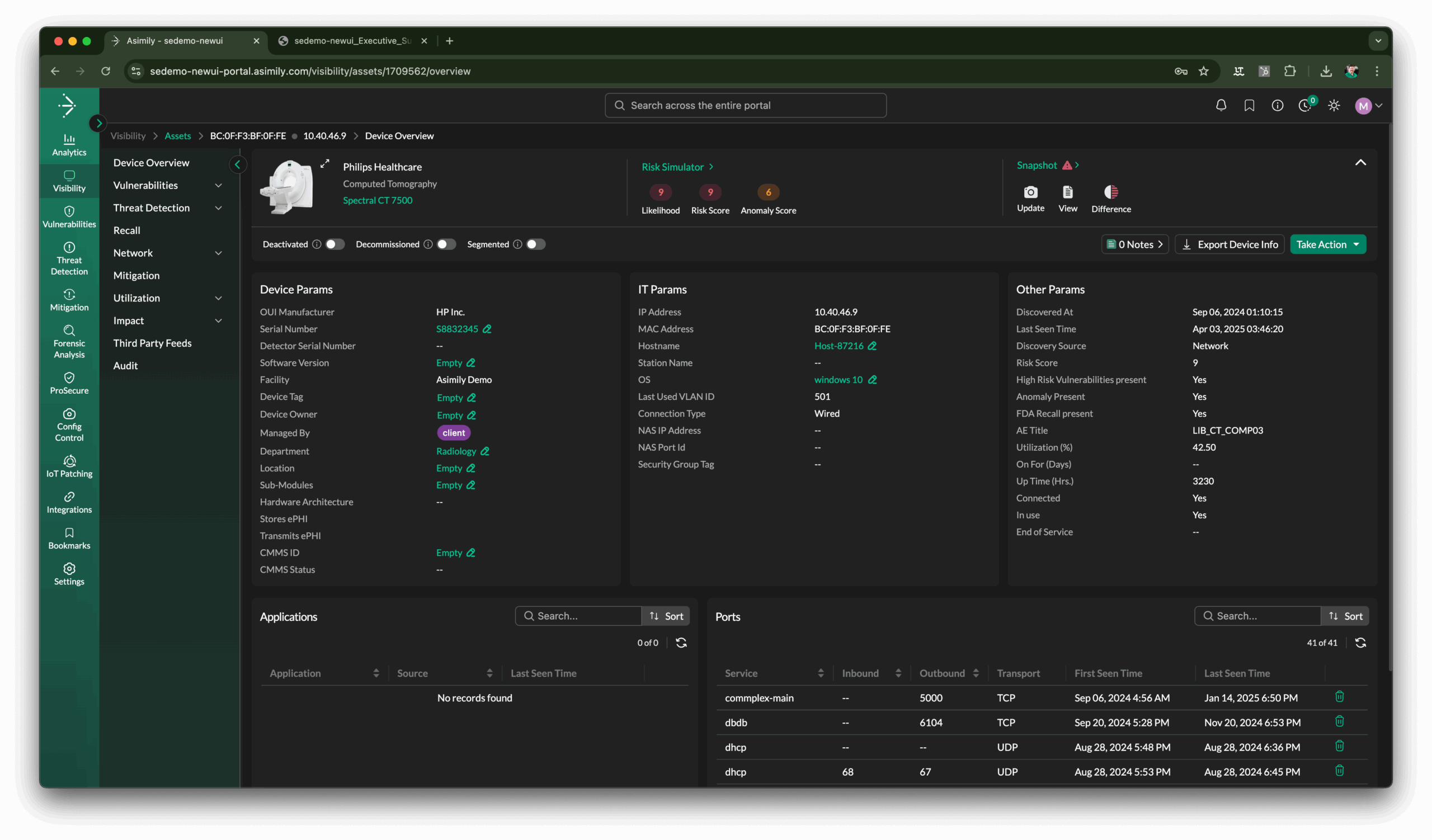1432x840 pixels.
Task: Open Forensic Analysis sidebar item
Action: coord(69,342)
